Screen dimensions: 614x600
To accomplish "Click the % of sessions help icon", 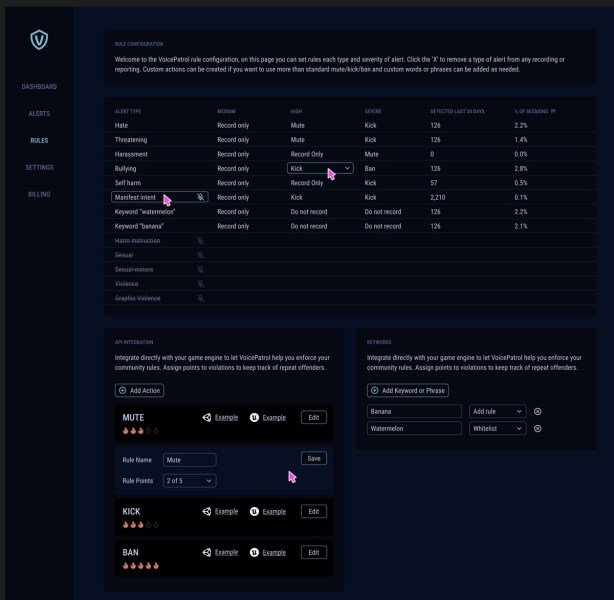I will point(553,111).
